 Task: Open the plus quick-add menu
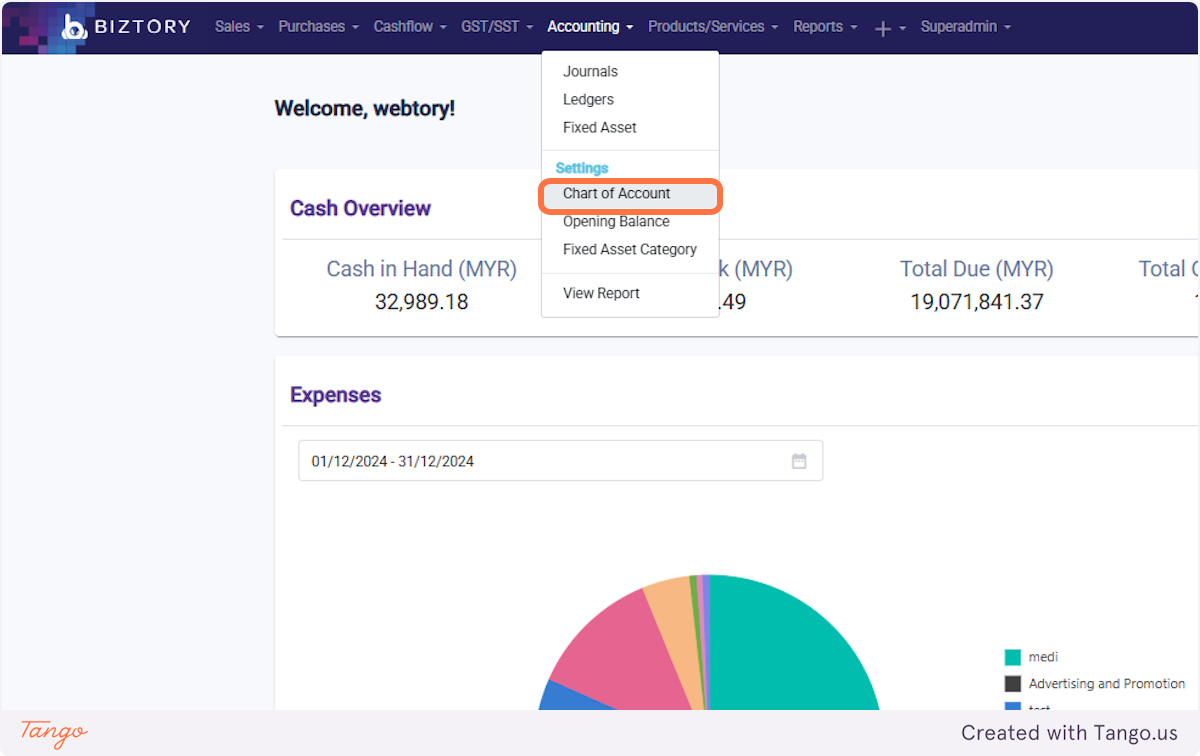tap(890, 28)
